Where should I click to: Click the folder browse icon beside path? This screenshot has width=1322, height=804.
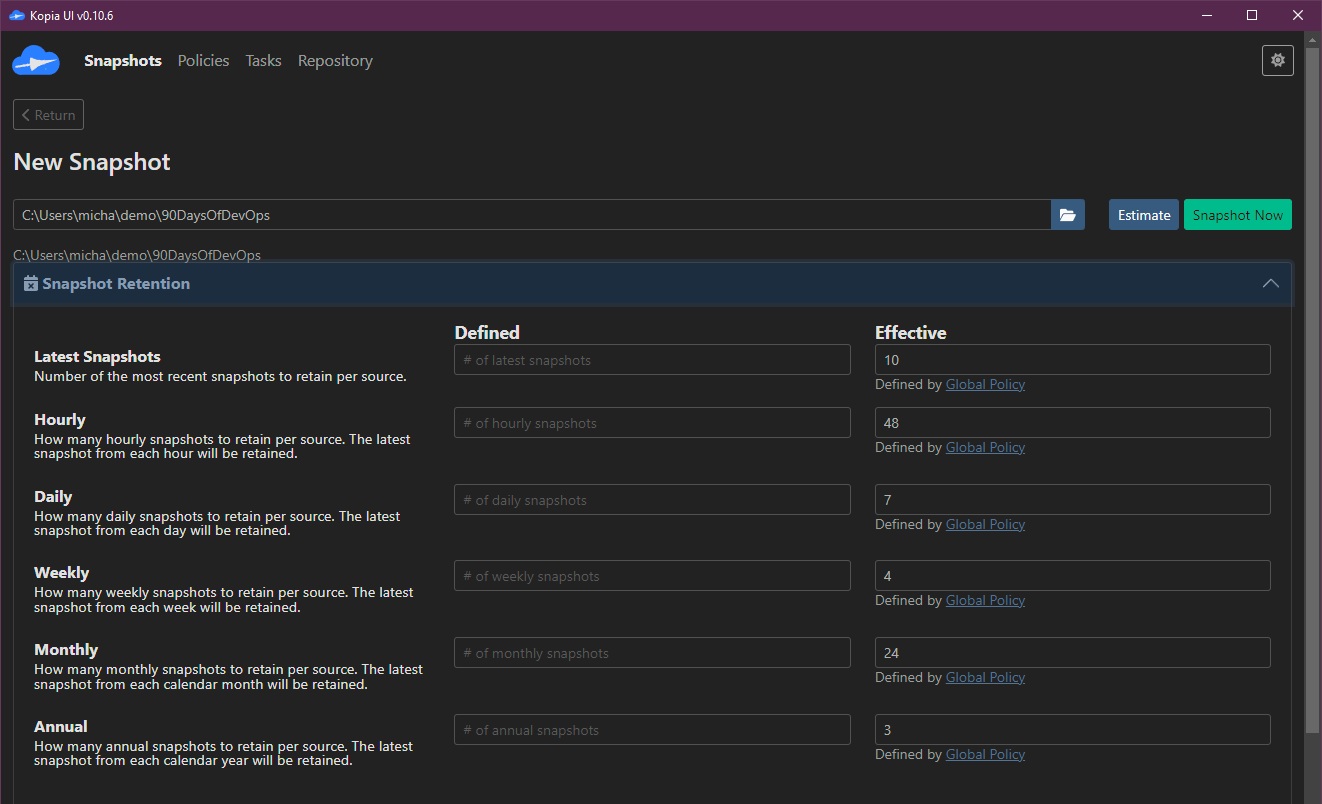(x=1067, y=215)
